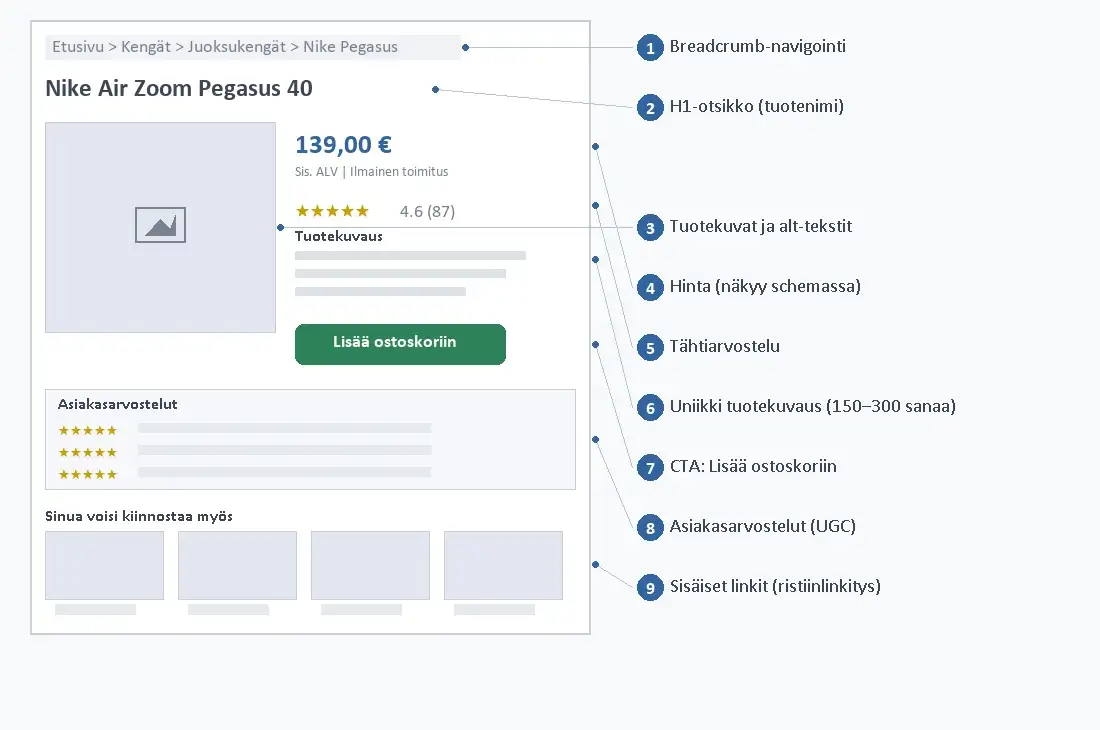The height and width of the screenshot is (730, 1100).
Task: Click the number 7 CTA badge
Action: click(x=650, y=468)
